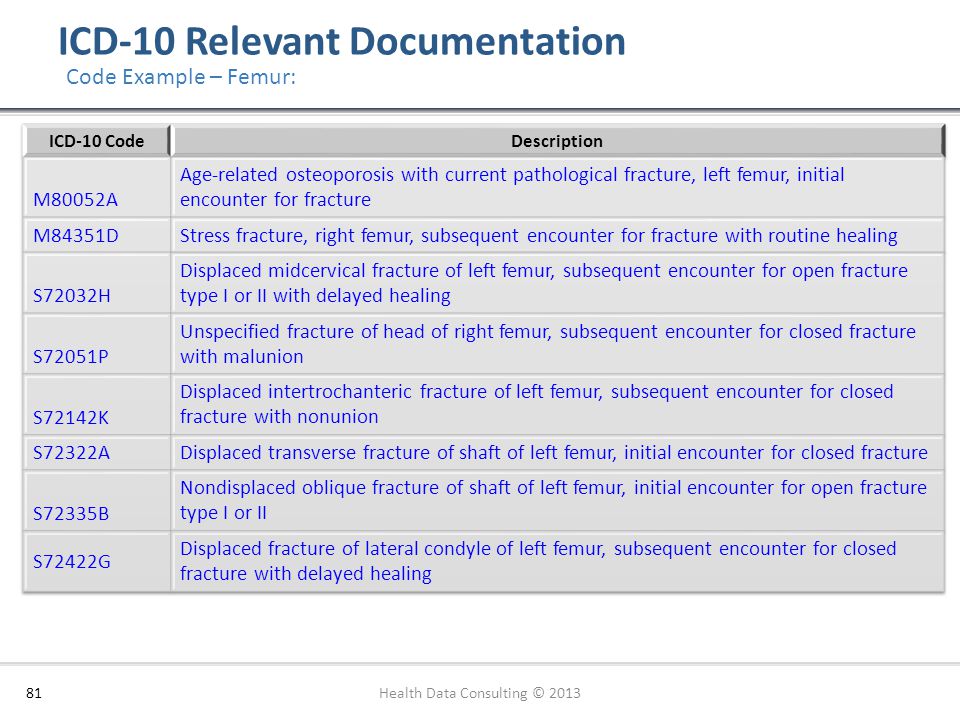Click the code cell S72335B
This screenshot has width=960, height=720.
[x=97, y=501]
